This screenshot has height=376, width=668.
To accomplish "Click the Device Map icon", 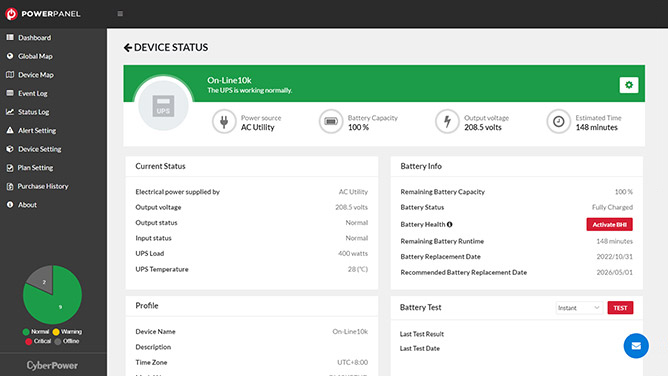I will click(x=10, y=75).
